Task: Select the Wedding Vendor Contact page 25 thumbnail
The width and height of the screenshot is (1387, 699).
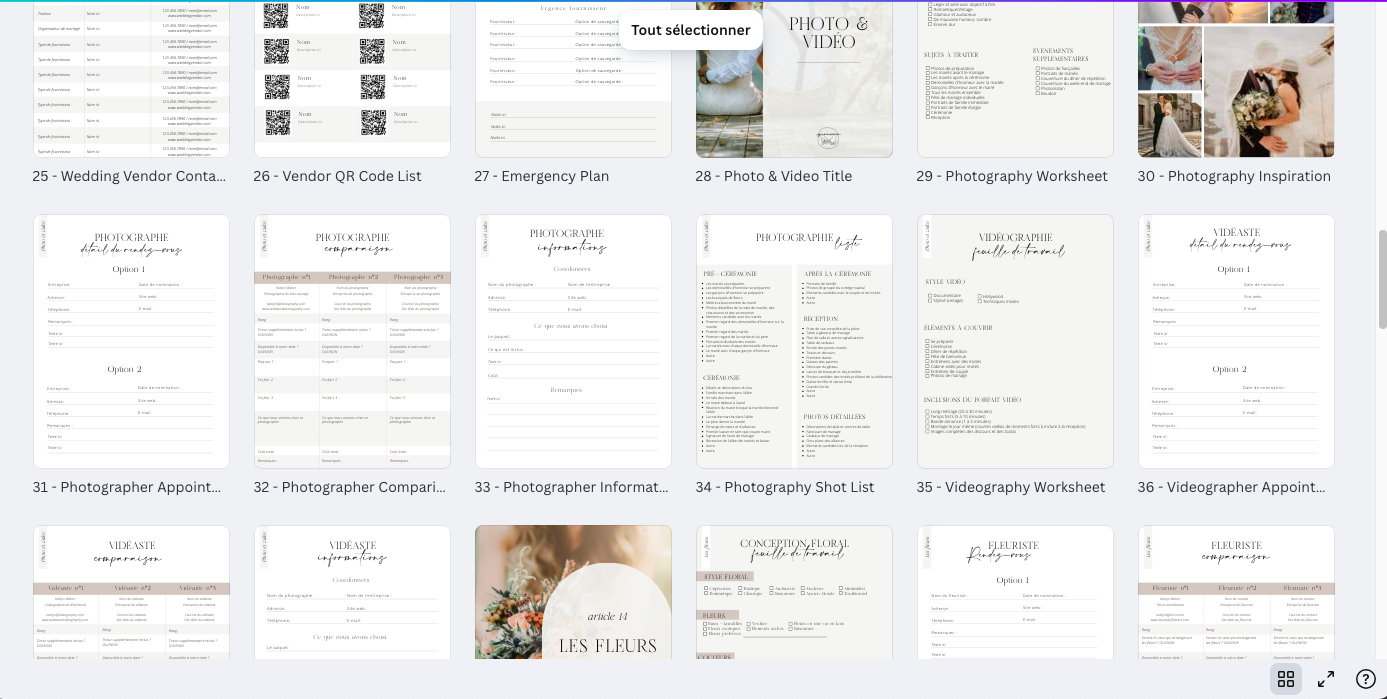Action: (x=131, y=80)
